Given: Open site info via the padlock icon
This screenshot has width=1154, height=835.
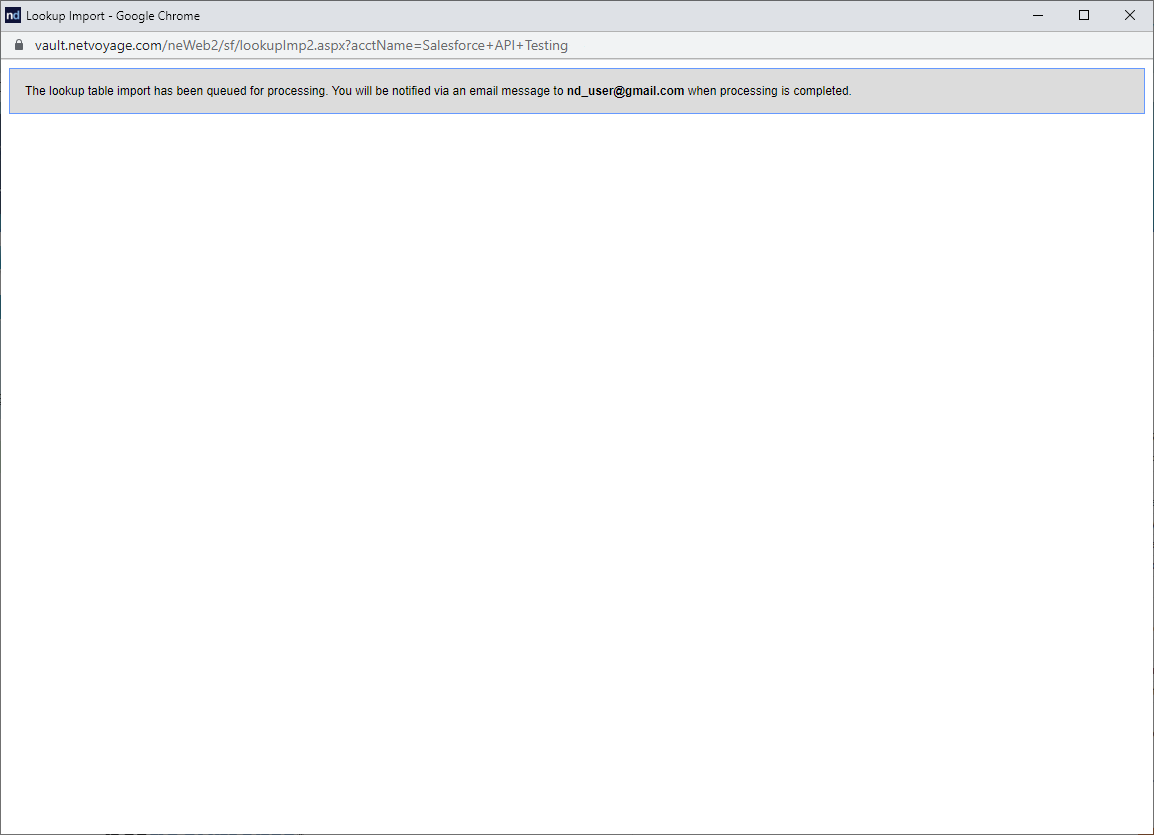Looking at the screenshot, I should (x=18, y=46).
